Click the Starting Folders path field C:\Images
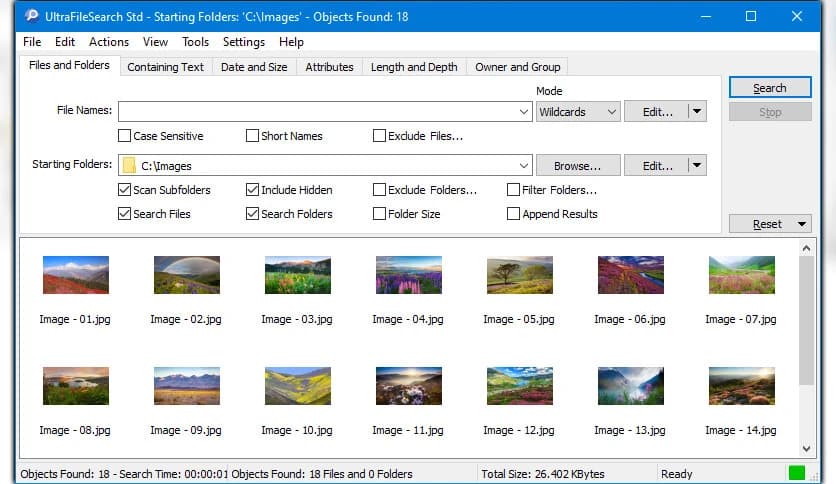Viewport: 836px width, 484px height. [x=325, y=166]
